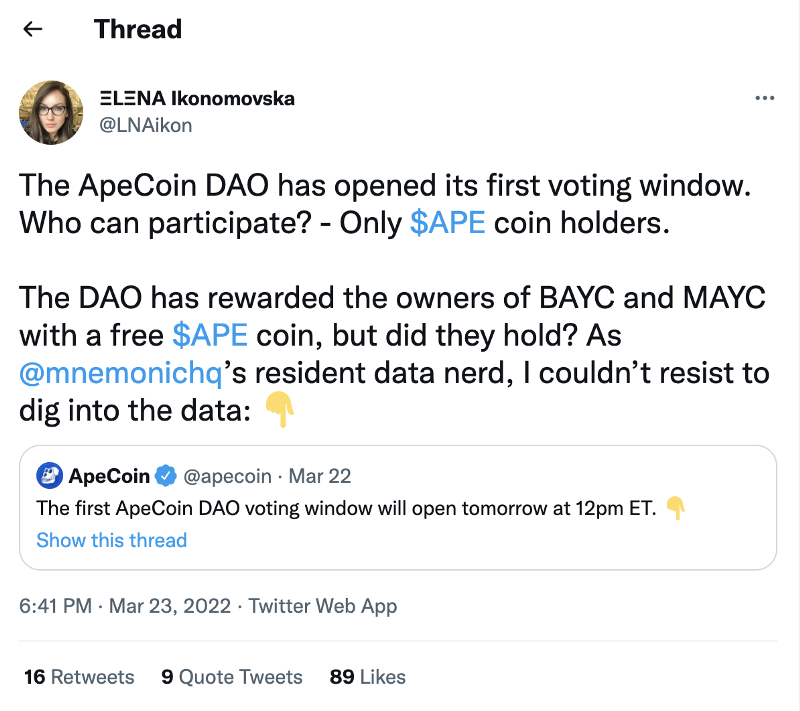The image size is (800, 711).
Task: Click the Twitter Web App source label
Action: [x=323, y=606]
